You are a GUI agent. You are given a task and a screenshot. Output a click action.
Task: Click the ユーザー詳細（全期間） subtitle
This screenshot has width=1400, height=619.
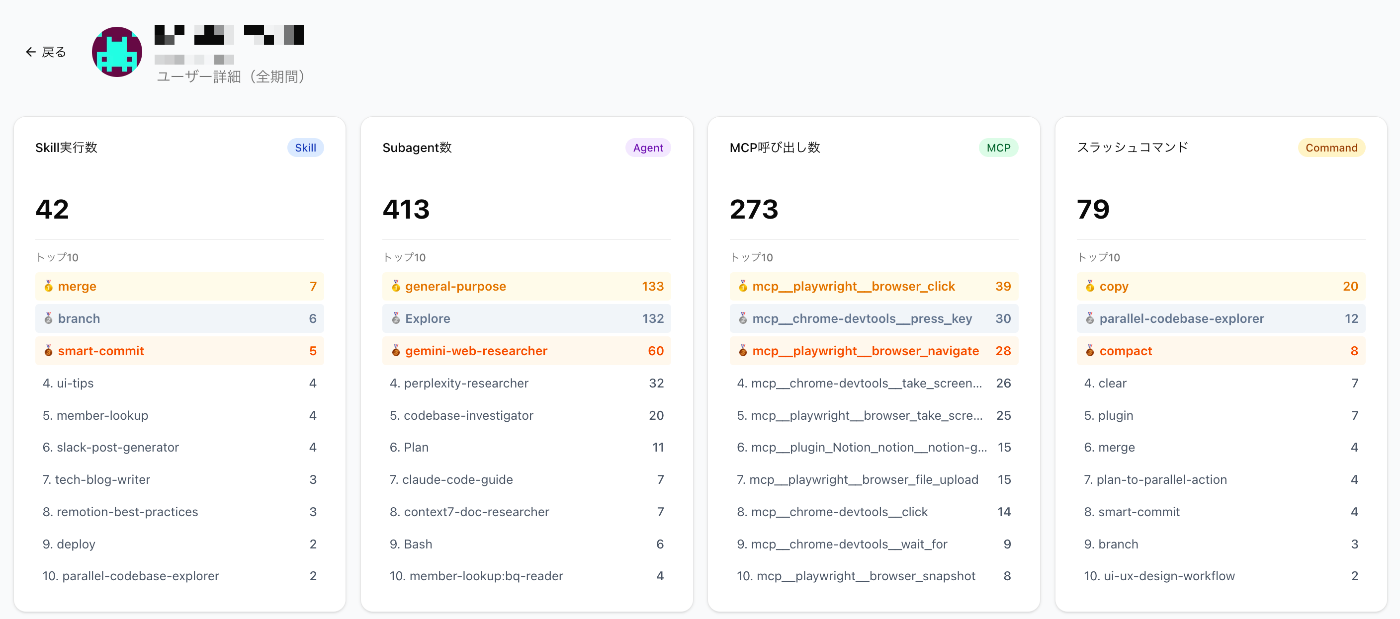(231, 76)
